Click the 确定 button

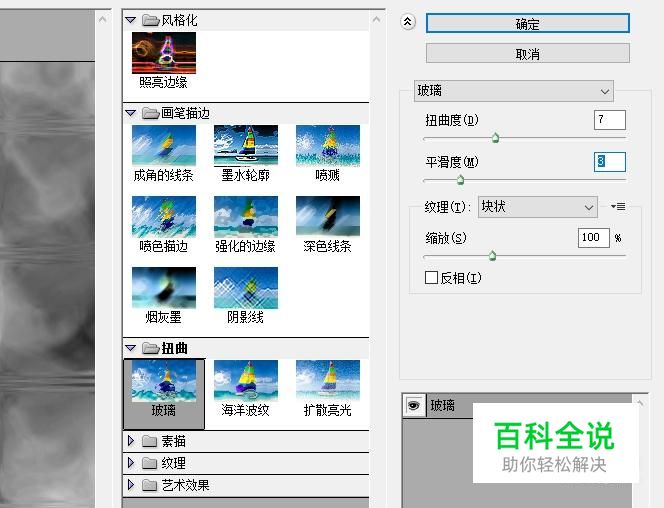[528, 23]
